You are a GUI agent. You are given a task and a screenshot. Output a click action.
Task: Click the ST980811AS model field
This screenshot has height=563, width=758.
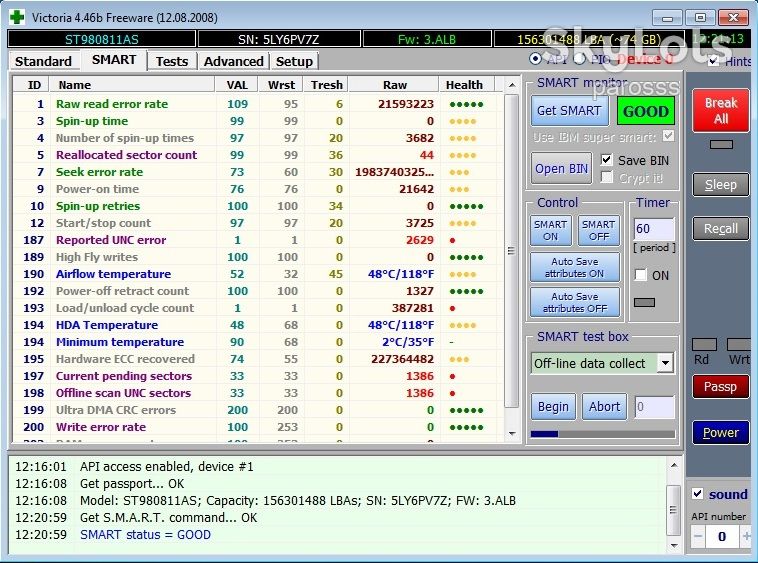(102, 39)
